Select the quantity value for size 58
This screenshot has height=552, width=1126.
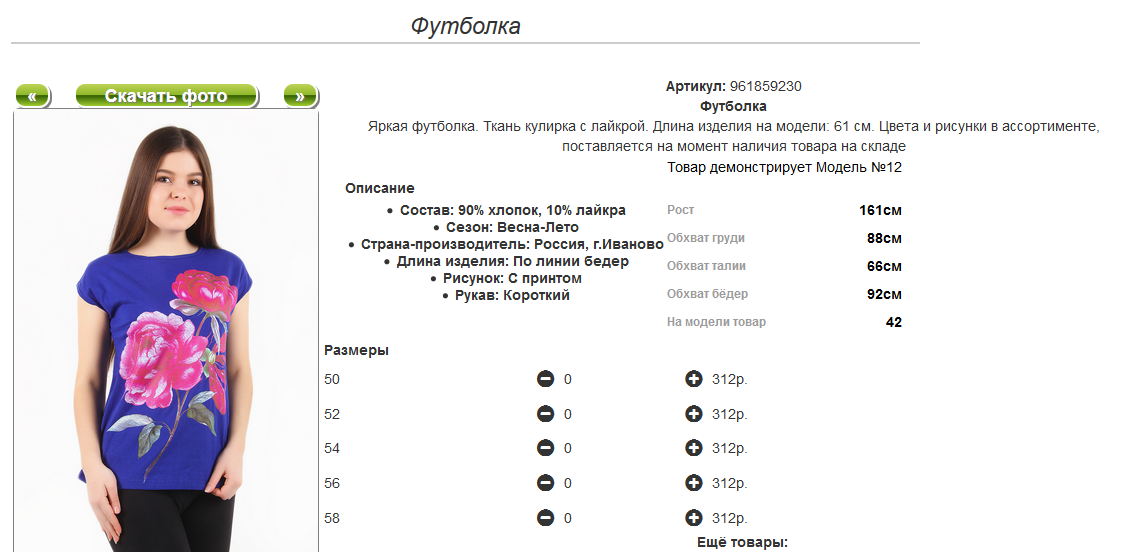[x=567, y=518]
